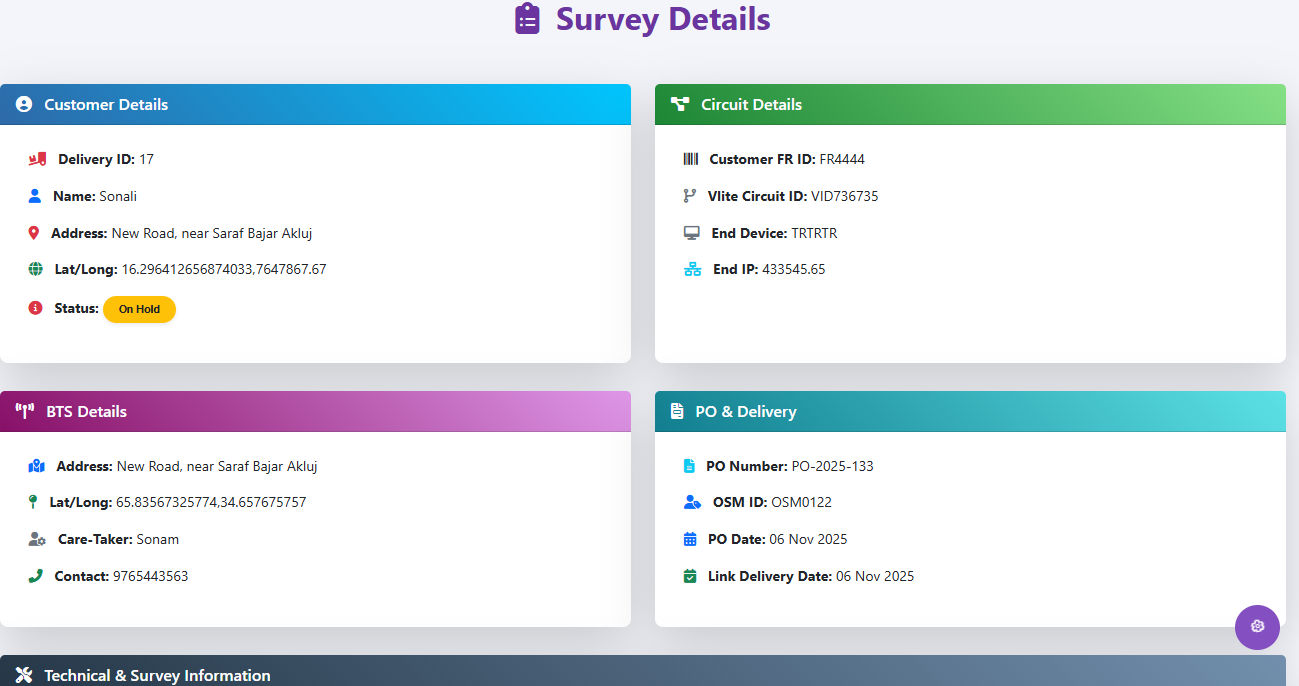Open the purple floating settings button
The width and height of the screenshot is (1299, 686).
(1257, 627)
